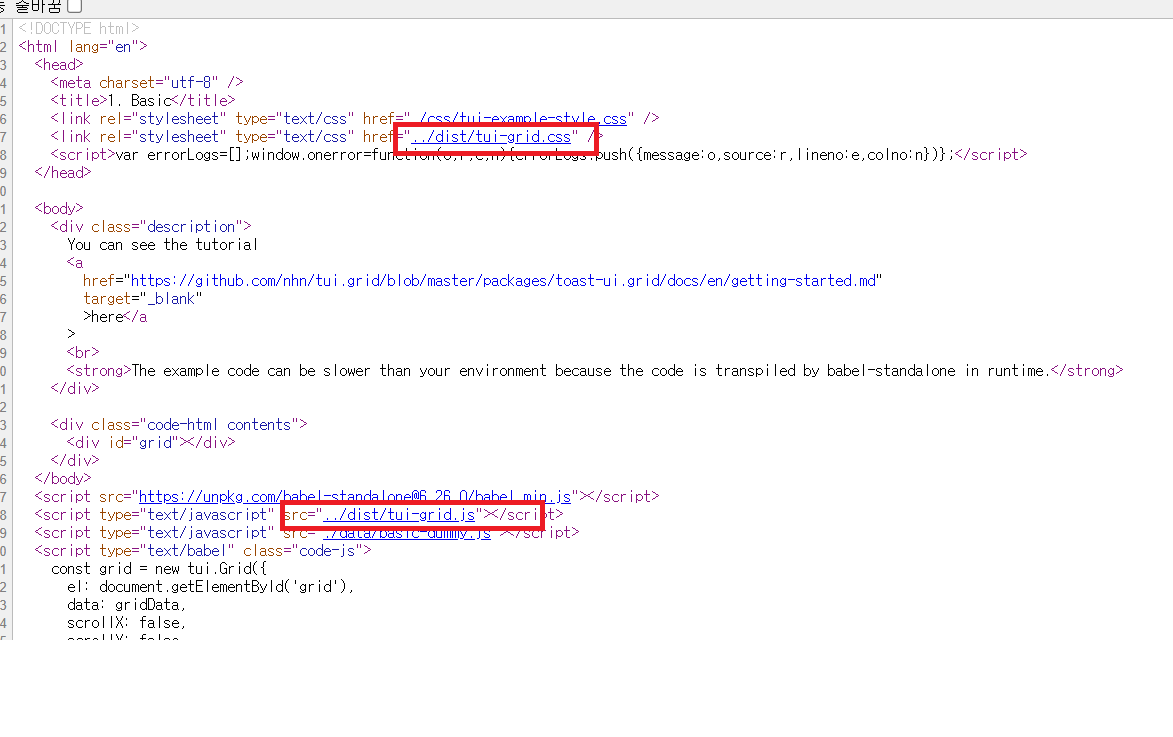
Task: Click the 'var errorLogs=[]' script text
Action: coord(182,154)
